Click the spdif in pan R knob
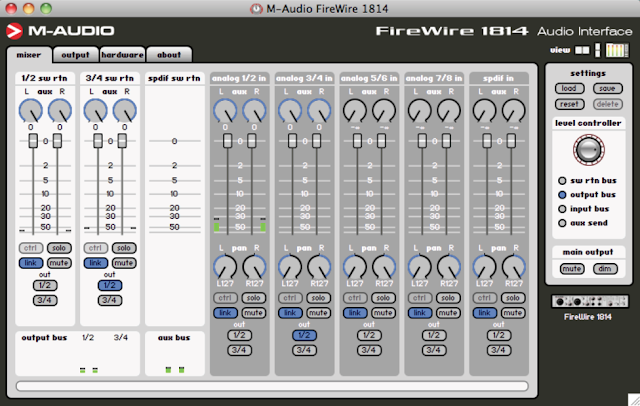Screen dimensions: 640x406 pos(514,267)
